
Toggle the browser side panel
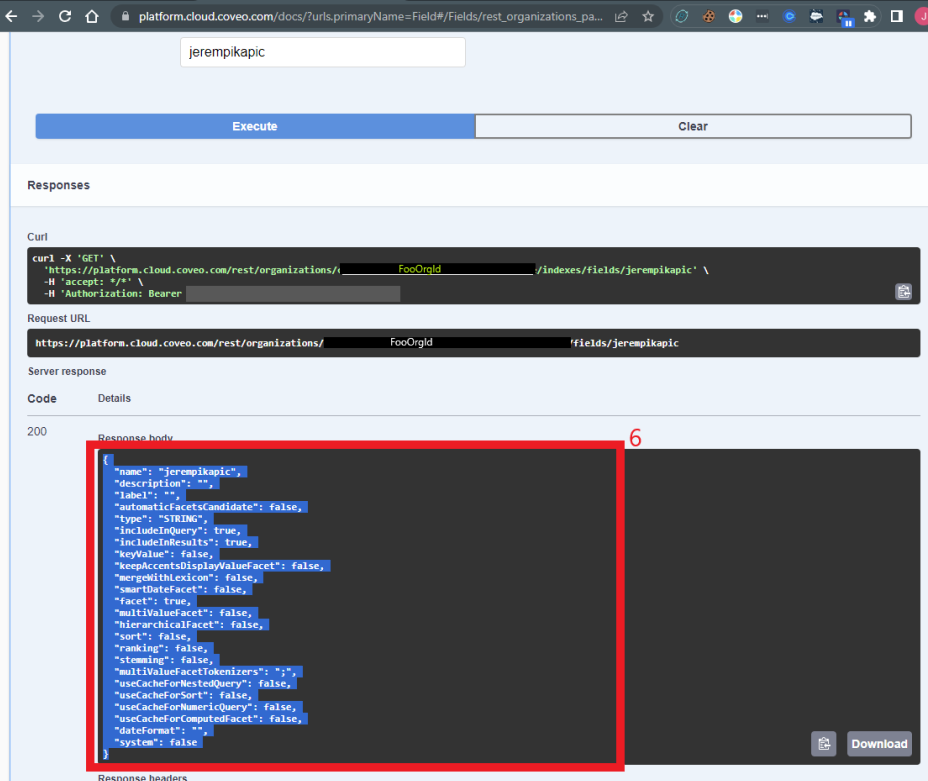897,17
